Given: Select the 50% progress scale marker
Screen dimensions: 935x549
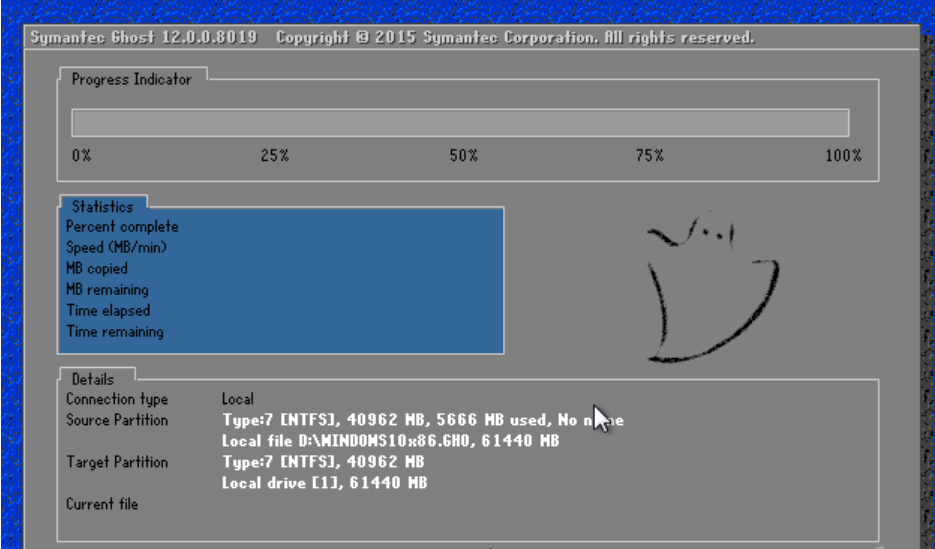Looking at the screenshot, I should pos(463,156).
